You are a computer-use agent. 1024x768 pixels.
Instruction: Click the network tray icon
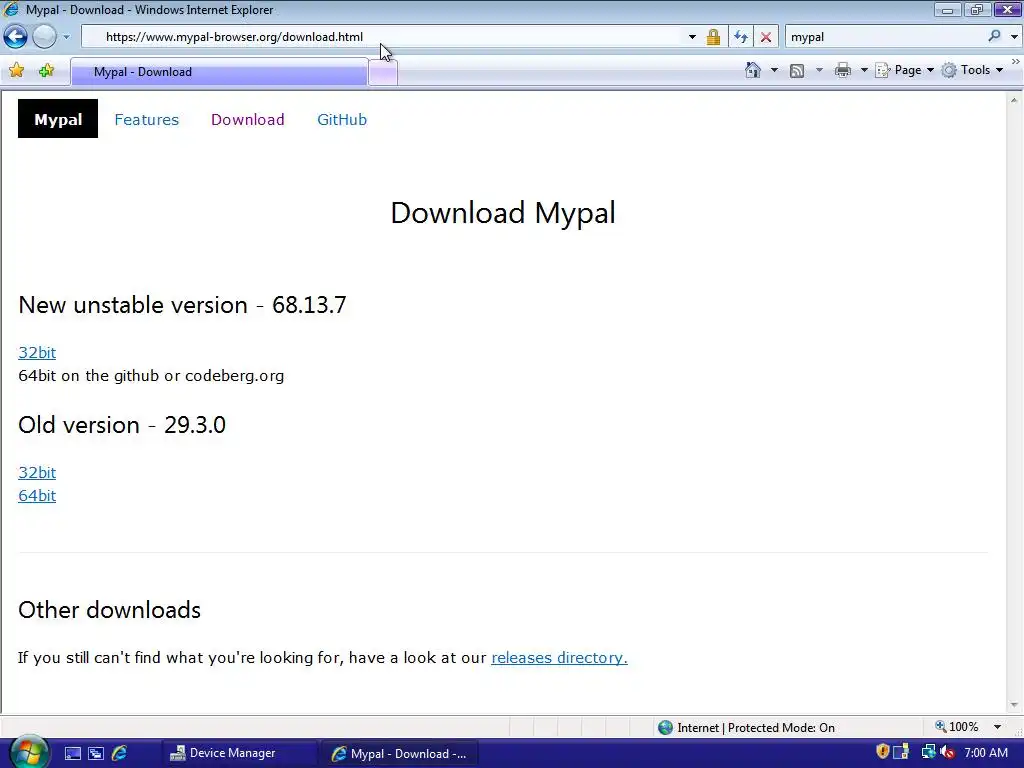[x=927, y=752]
